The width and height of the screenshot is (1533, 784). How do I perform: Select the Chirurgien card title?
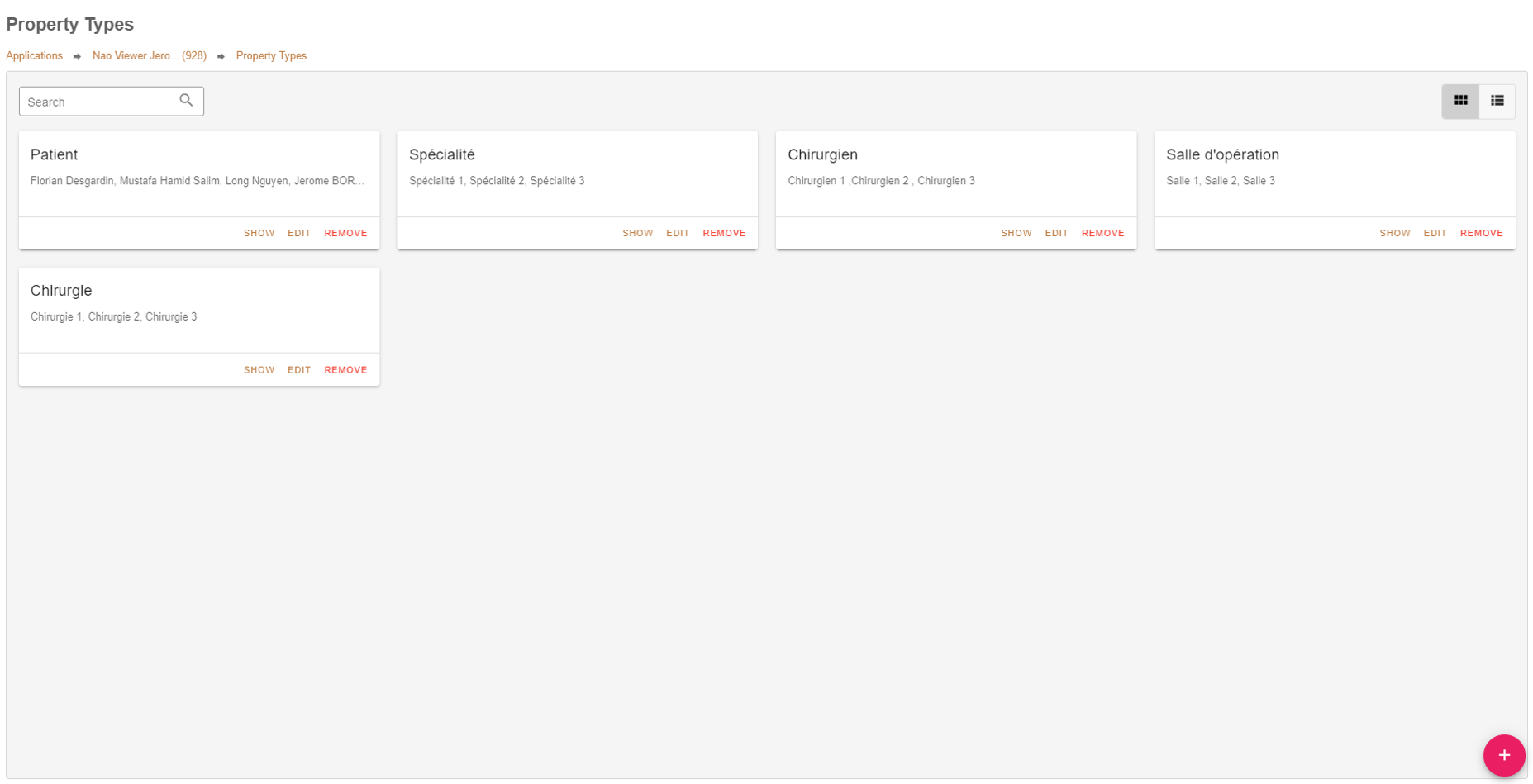822,154
